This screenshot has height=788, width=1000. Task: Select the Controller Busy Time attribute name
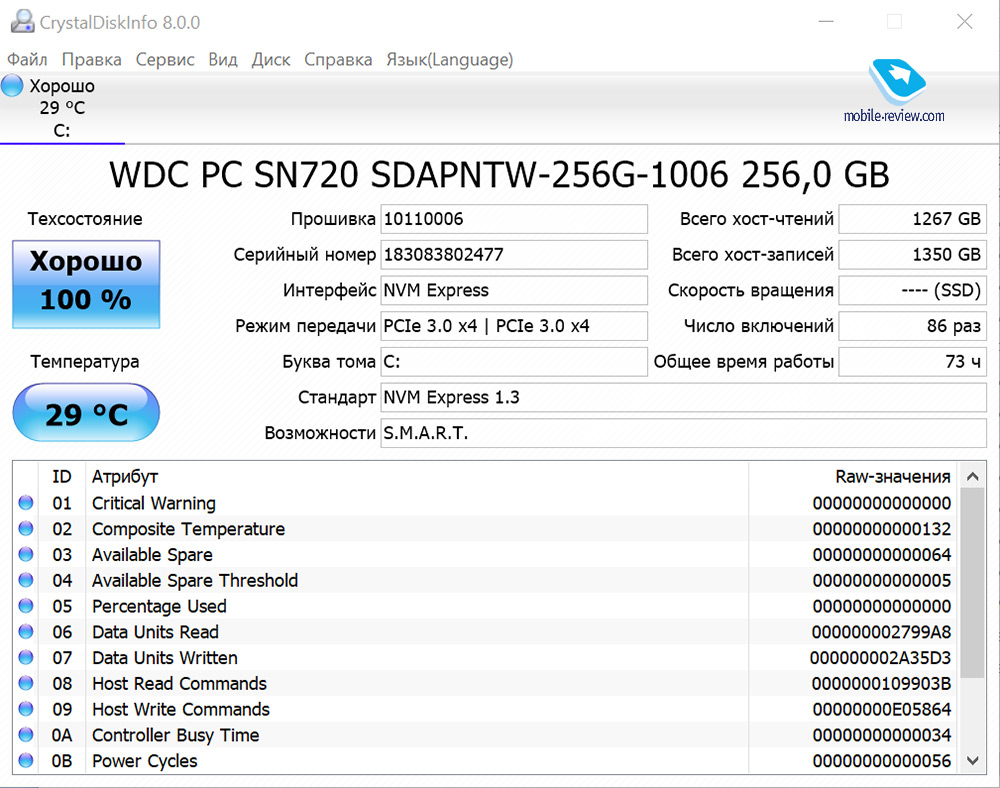(175, 735)
